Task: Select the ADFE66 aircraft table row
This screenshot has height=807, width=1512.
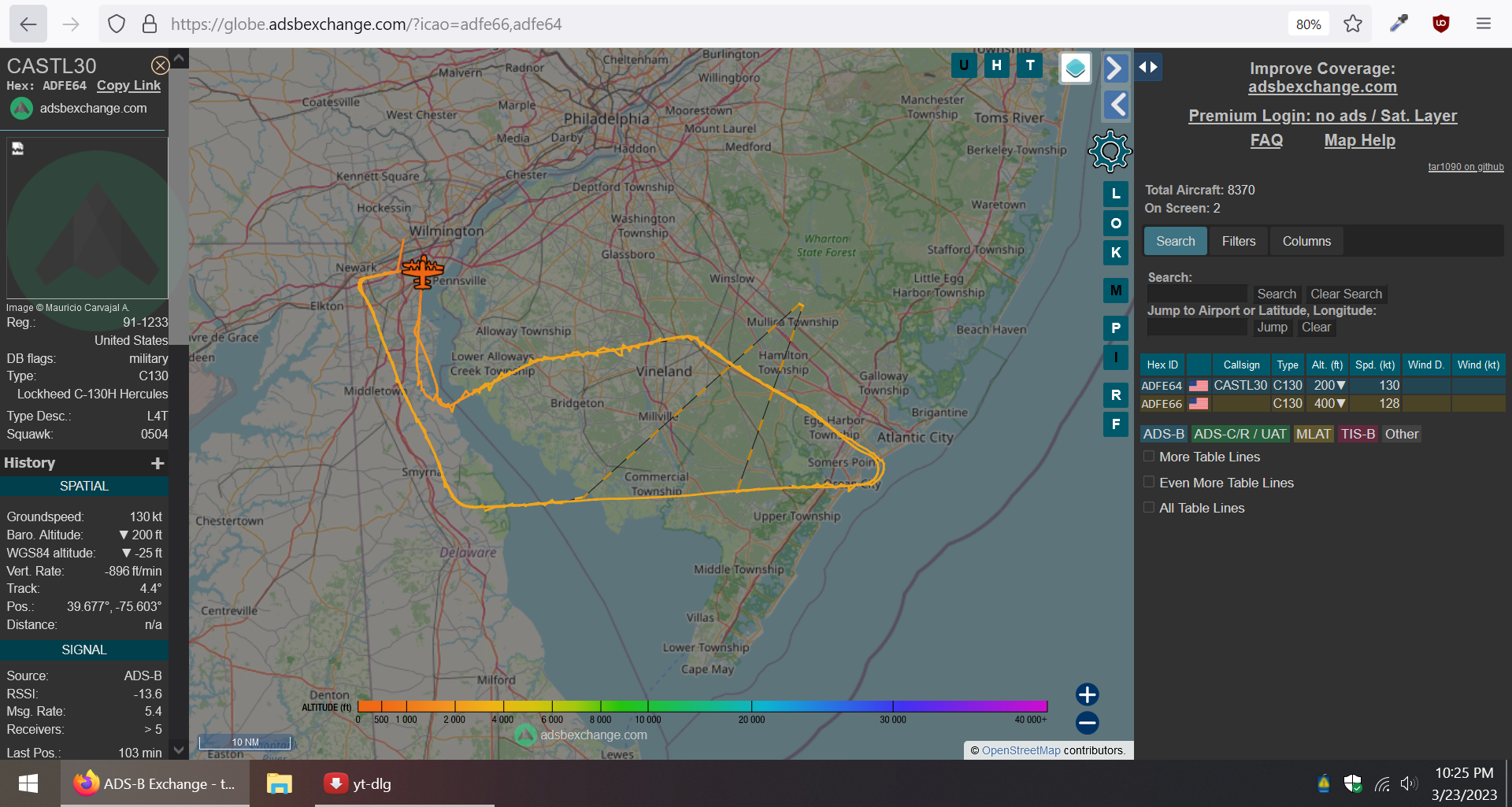Action: click(1322, 404)
